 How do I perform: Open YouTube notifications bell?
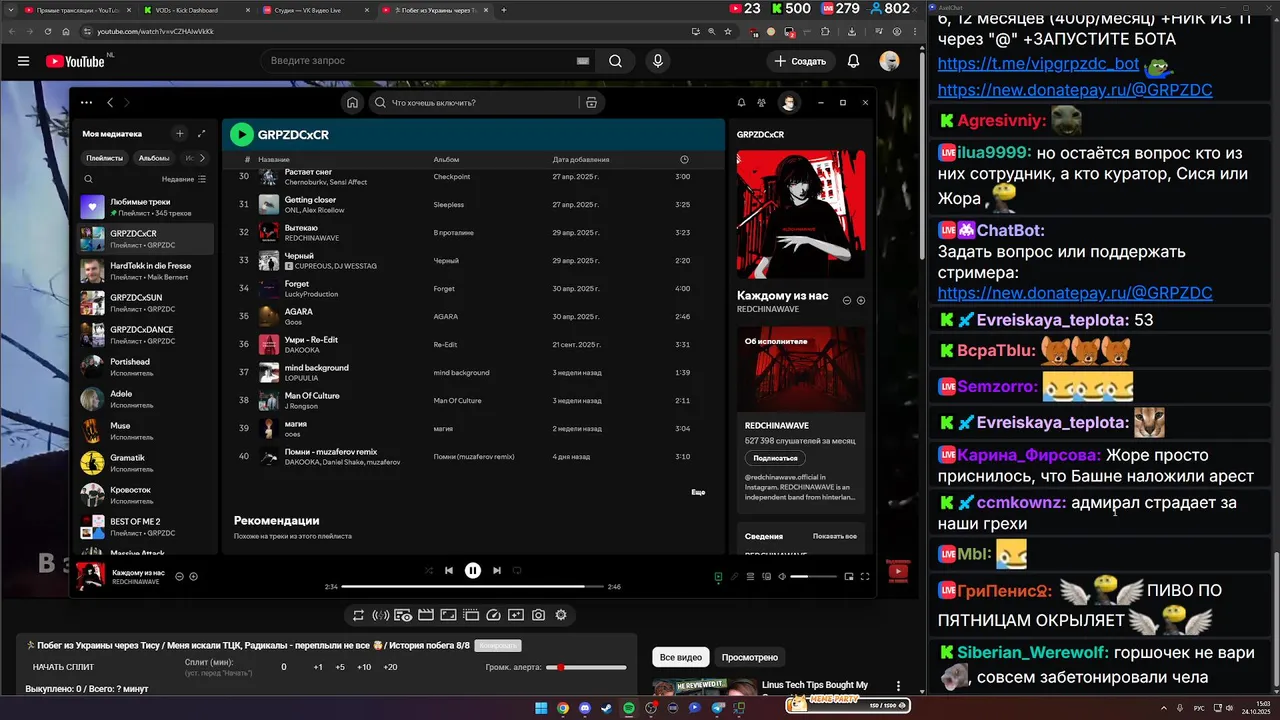point(853,61)
